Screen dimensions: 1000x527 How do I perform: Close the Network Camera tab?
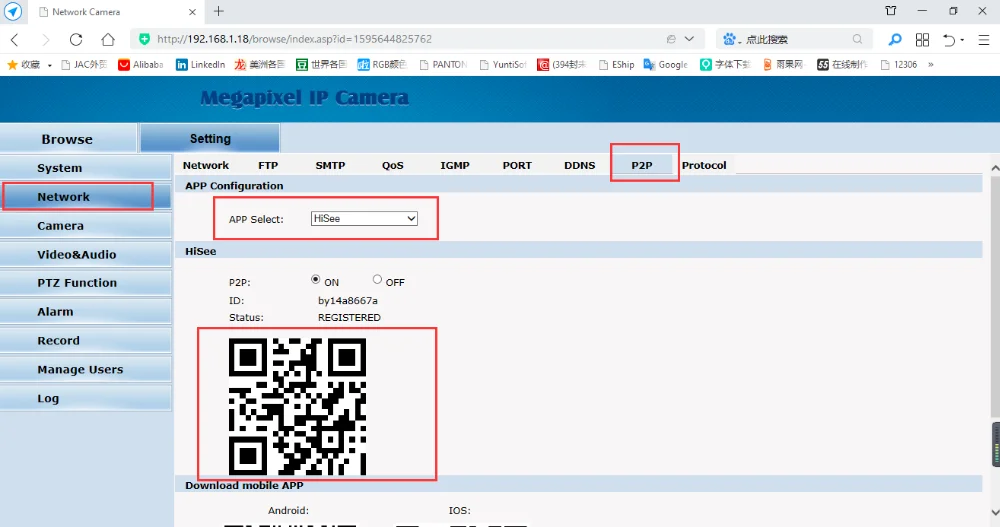193,11
